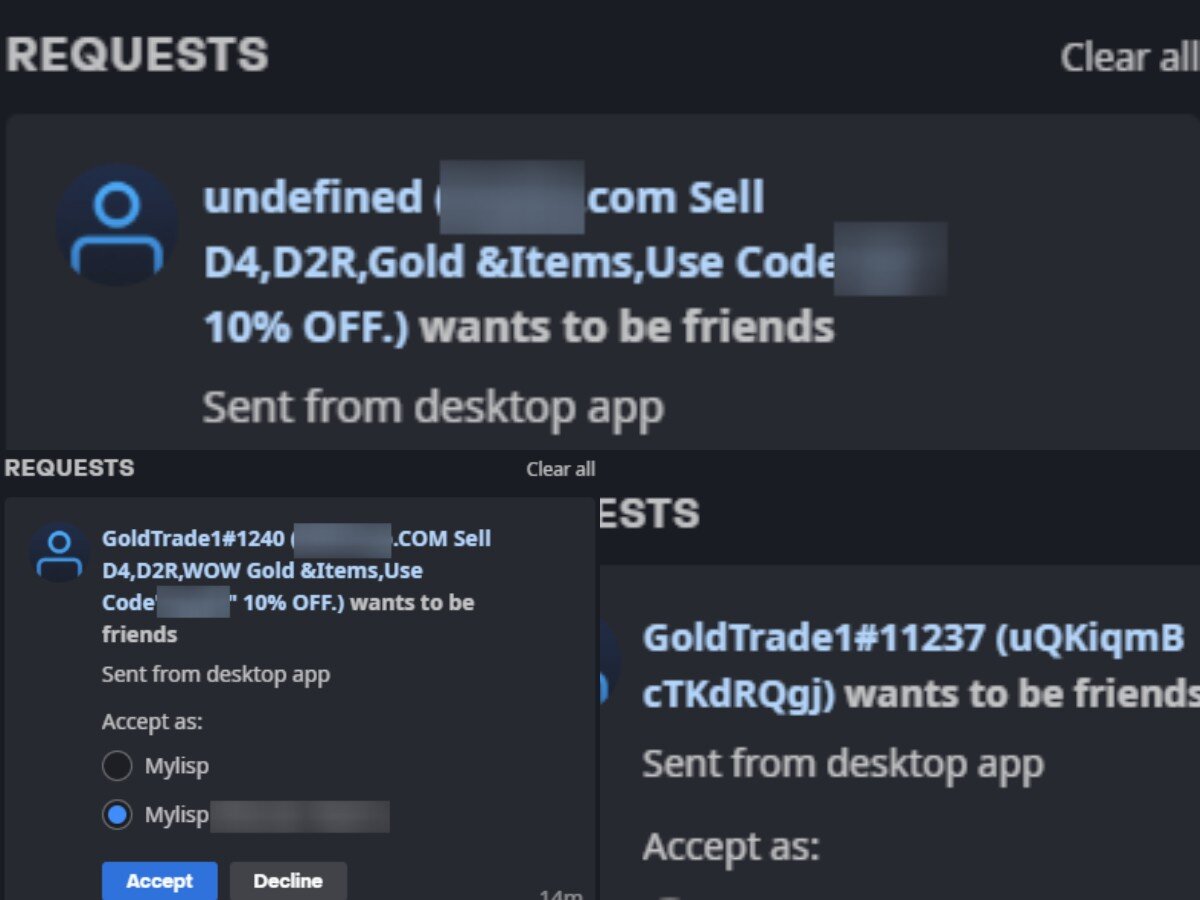1200x900 pixels.
Task: Click the GoldTrade1#1240 profile avatar icon
Action: point(60,553)
